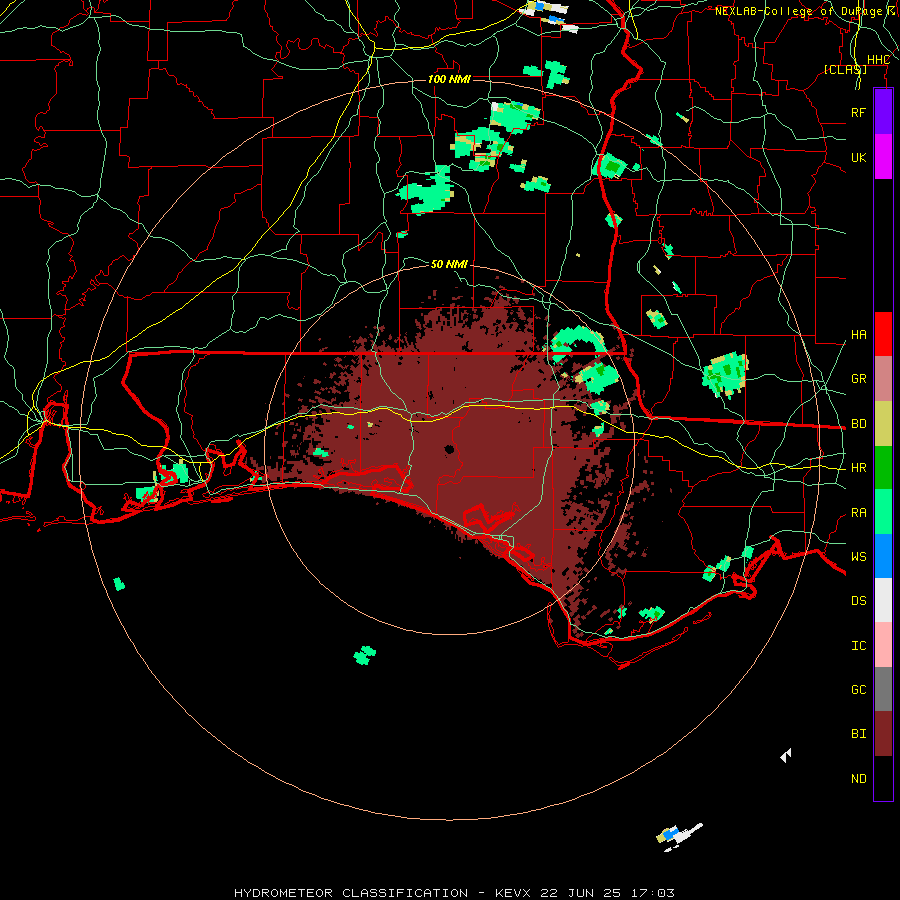The image size is (900, 900).
Task: Click the "HA" legend label
Action: [x=858, y=335]
